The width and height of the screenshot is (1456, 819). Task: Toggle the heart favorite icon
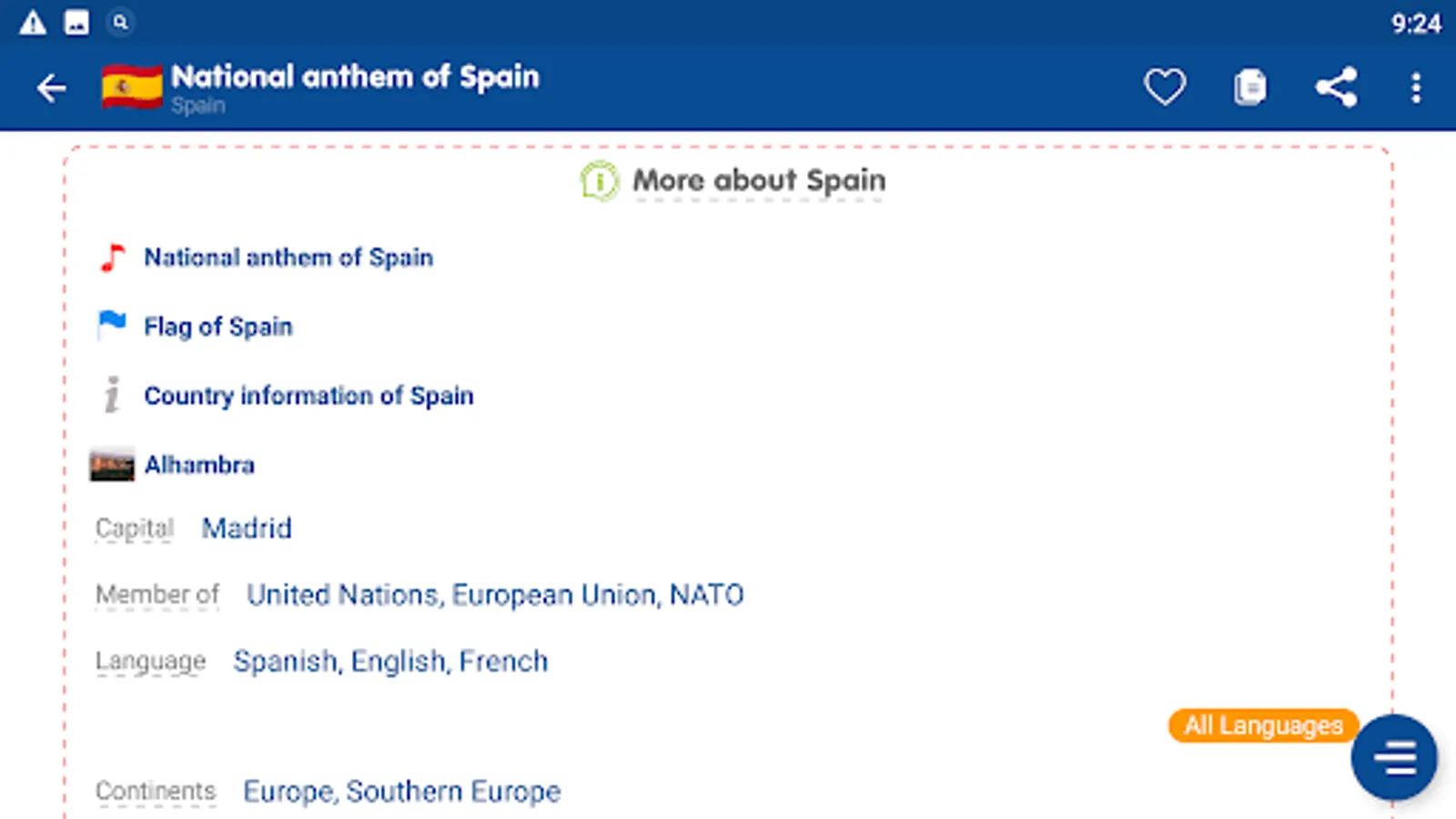(x=1164, y=87)
